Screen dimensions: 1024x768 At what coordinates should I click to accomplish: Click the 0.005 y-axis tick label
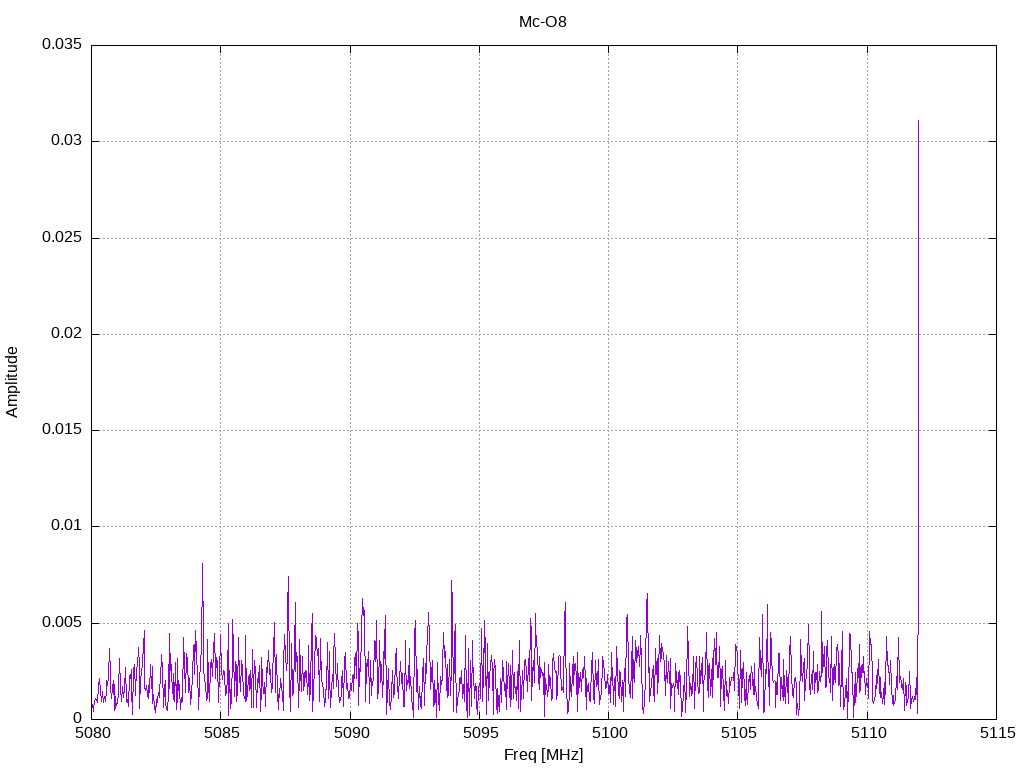[x=61, y=623]
